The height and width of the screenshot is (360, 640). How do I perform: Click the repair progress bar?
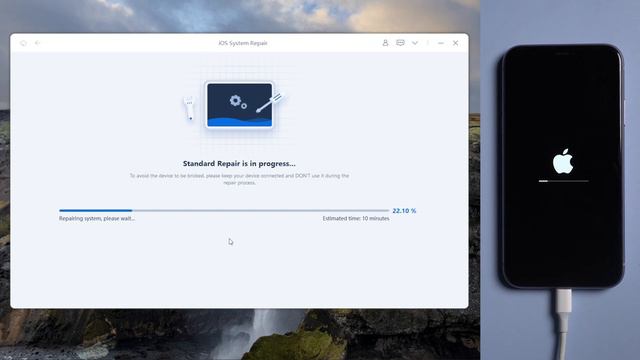click(224, 211)
